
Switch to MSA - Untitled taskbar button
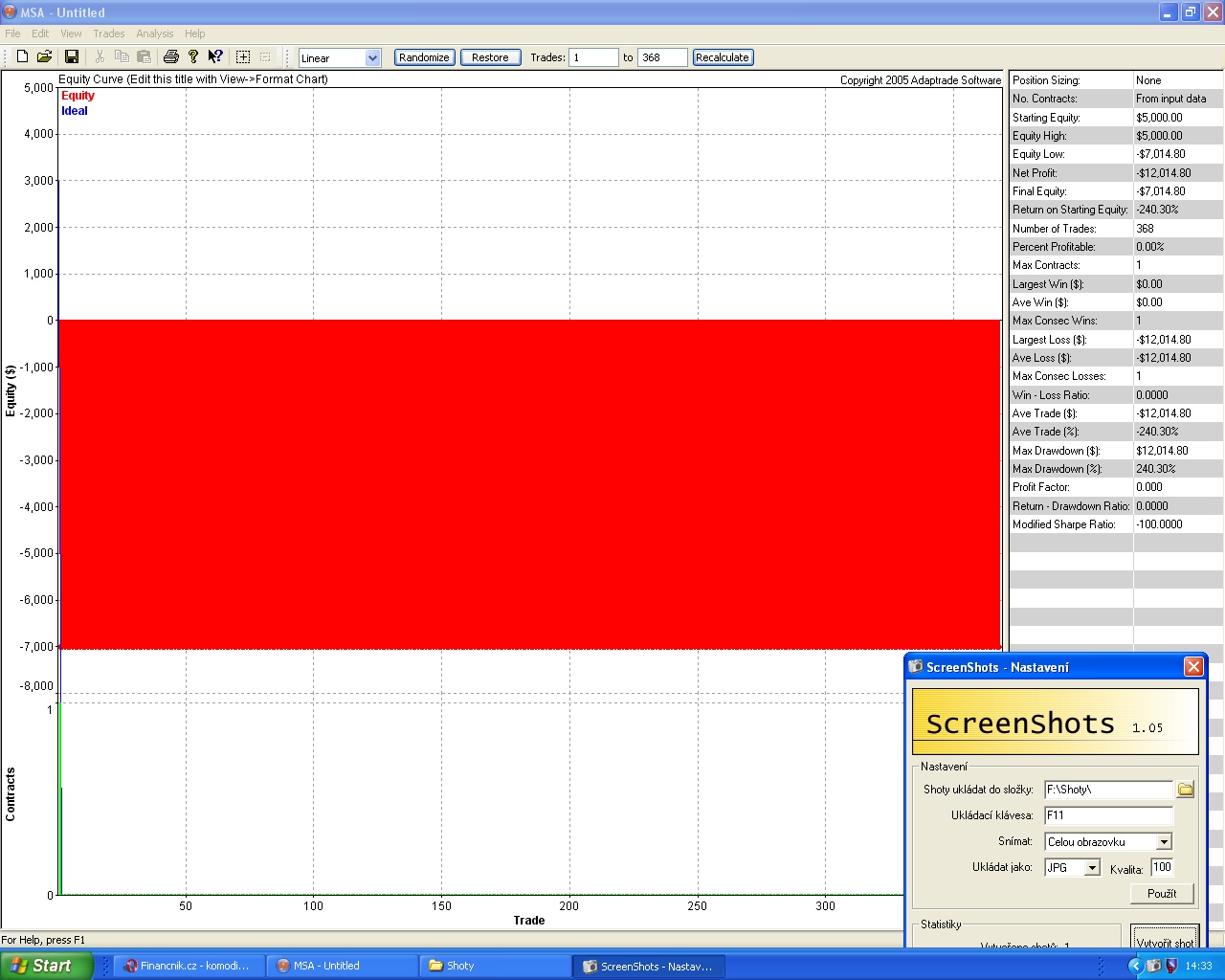pos(342,966)
